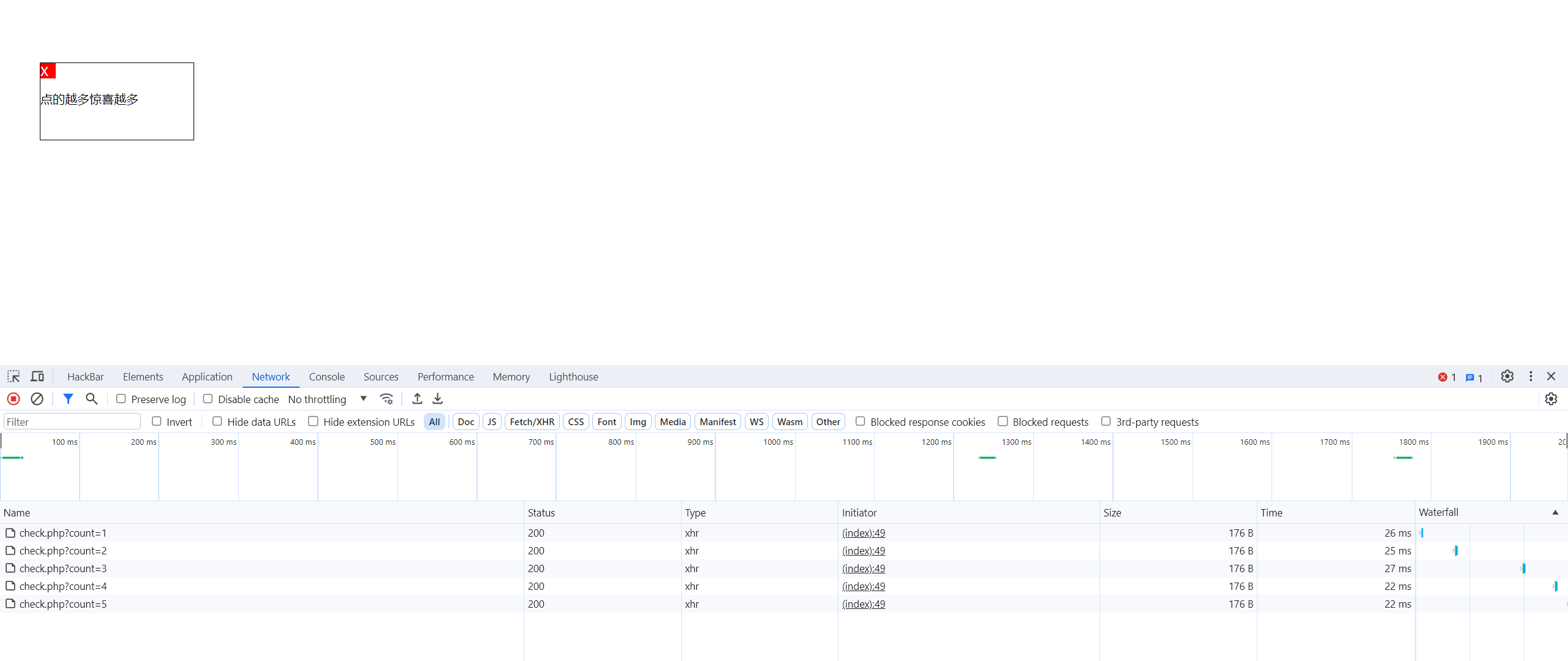Viewport: 1568px width, 661px height.
Task: Check Blocked response cookies
Action: click(x=861, y=421)
